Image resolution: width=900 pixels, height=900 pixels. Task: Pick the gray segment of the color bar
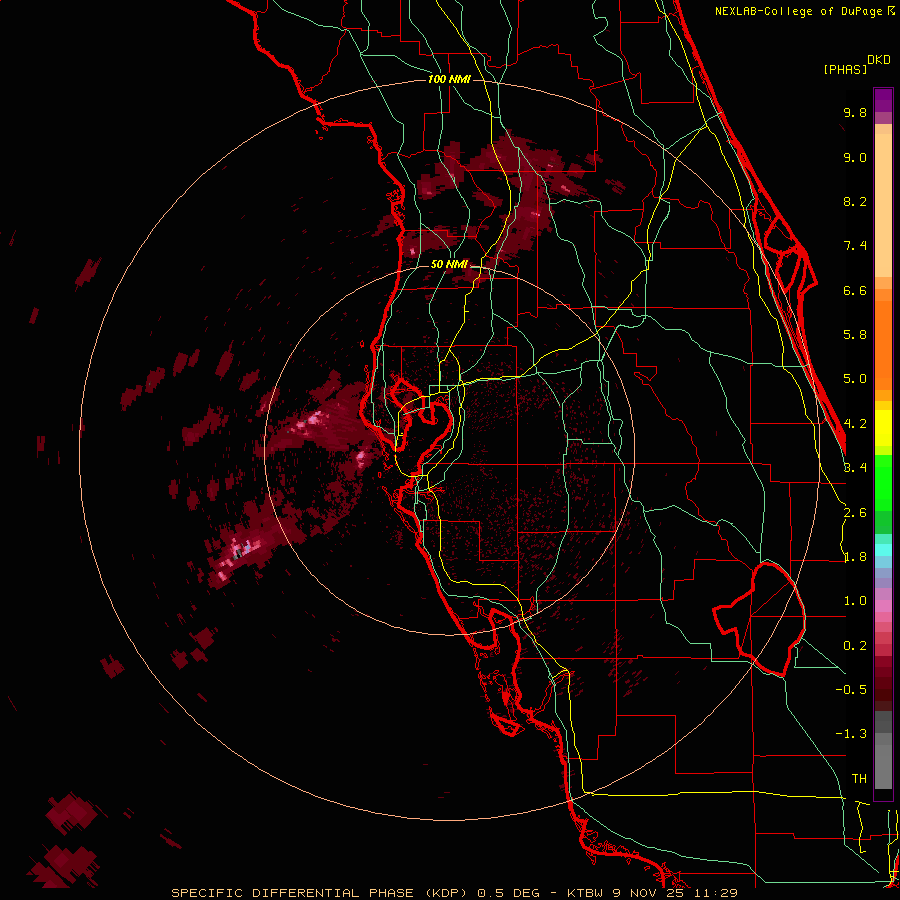pos(883,752)
